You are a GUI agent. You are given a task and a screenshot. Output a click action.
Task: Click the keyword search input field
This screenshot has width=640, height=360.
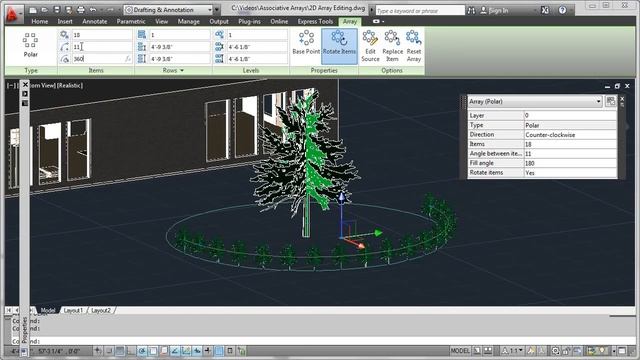click(x=420, y=11)
